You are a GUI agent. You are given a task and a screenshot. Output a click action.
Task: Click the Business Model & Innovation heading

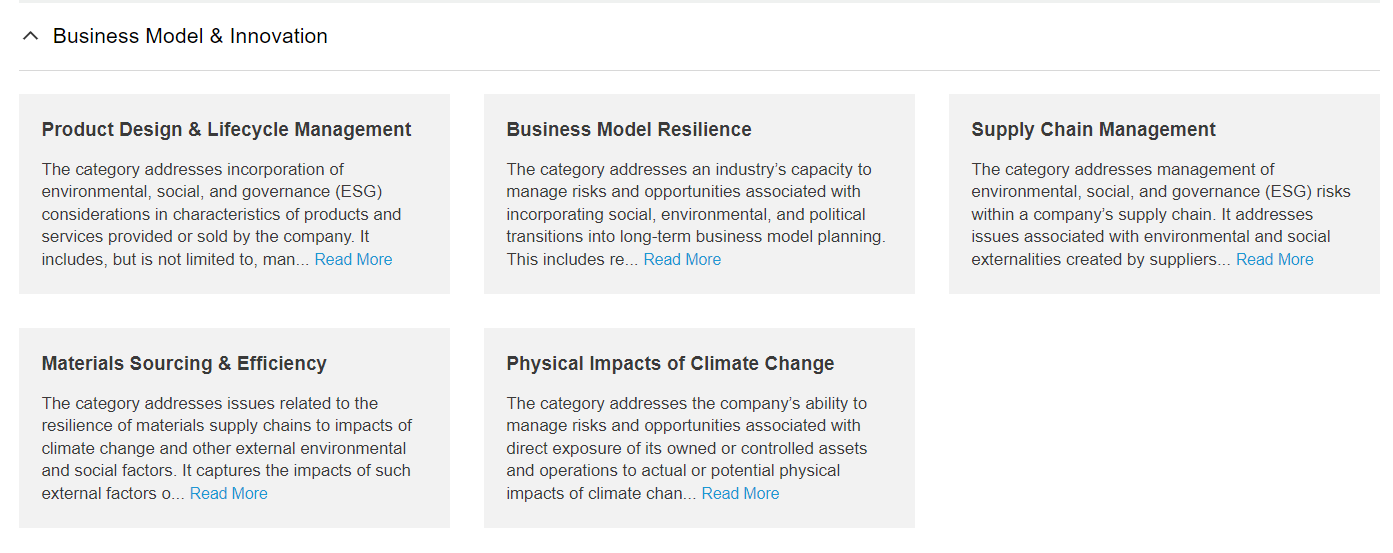(190, 36)
